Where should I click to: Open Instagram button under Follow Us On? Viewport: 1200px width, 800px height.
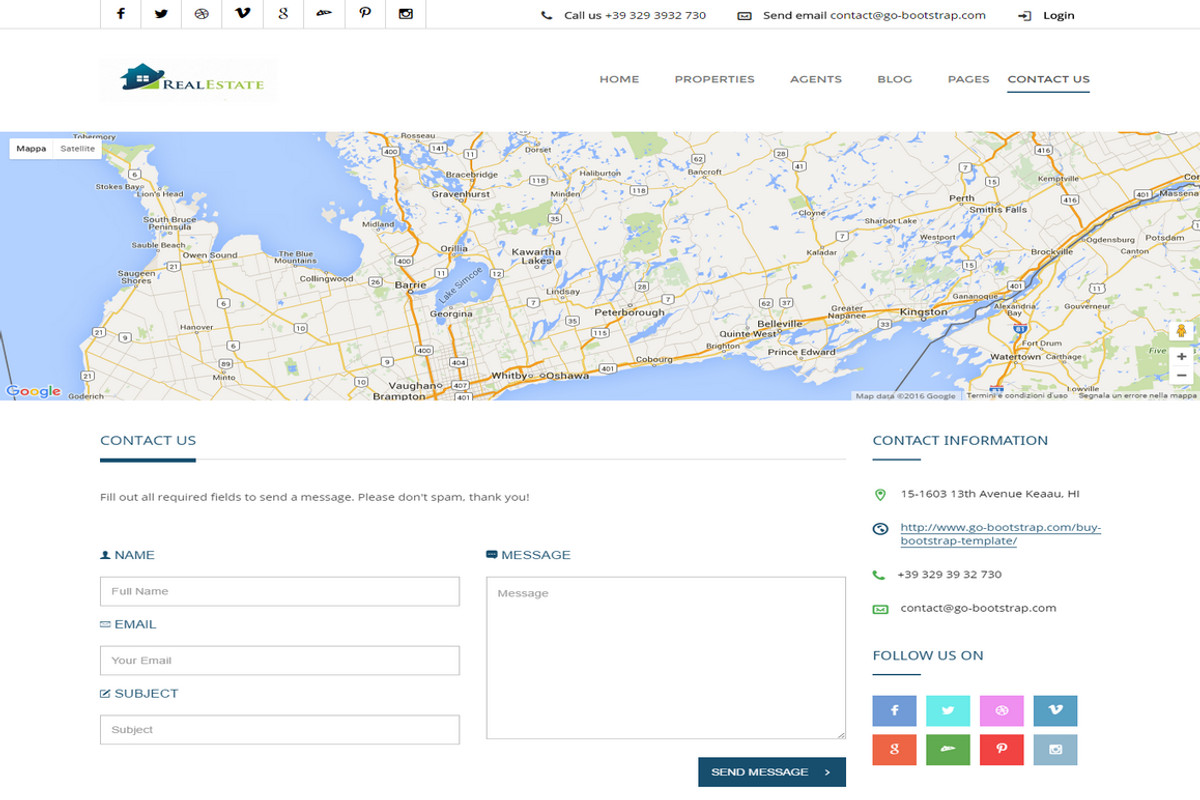[1055, 749]
